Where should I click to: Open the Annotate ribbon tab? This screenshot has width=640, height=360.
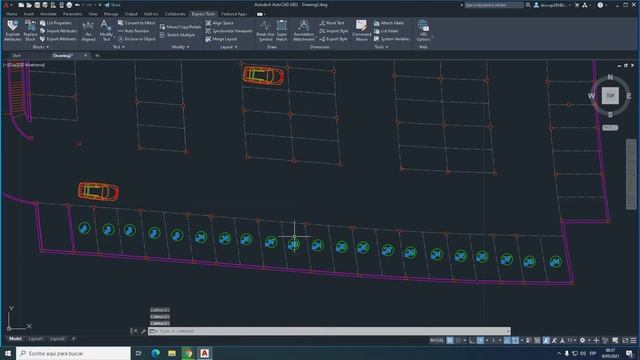tap(48, 14)
